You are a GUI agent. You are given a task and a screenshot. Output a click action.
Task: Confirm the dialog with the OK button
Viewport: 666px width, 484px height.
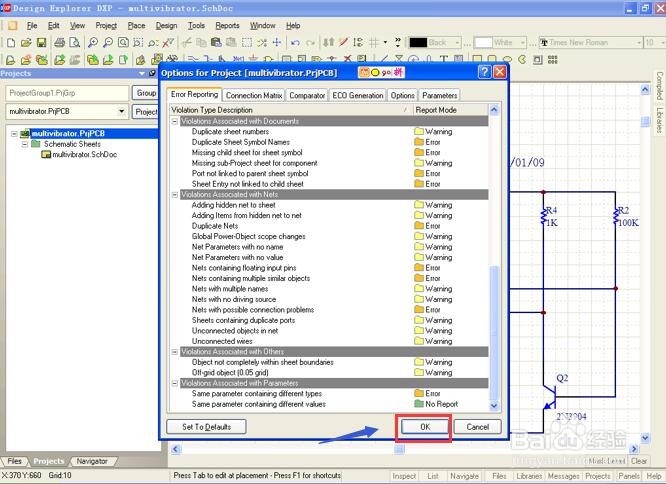point(425,427)
